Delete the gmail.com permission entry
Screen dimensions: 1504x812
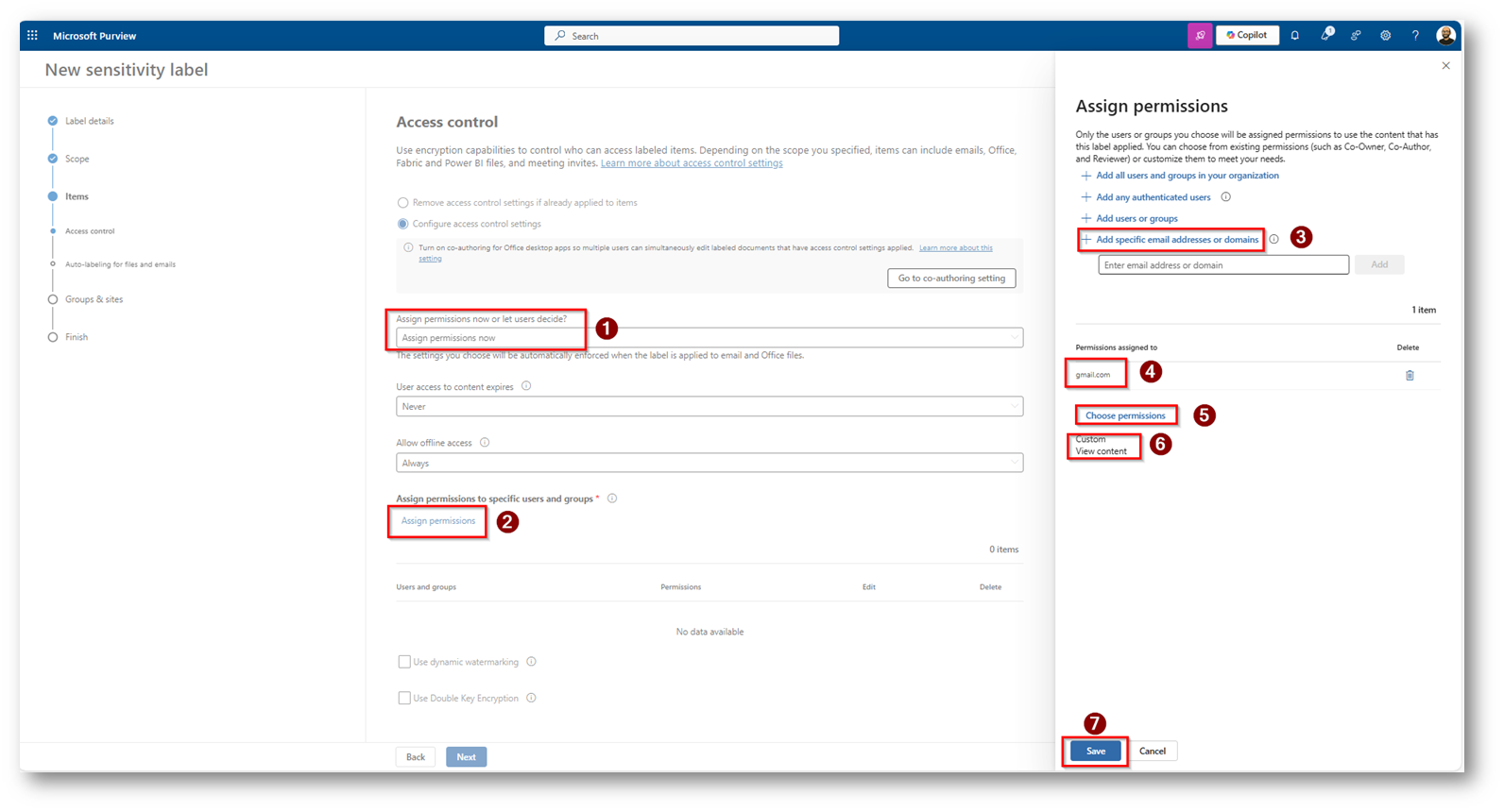click(x=1410, y=376)
